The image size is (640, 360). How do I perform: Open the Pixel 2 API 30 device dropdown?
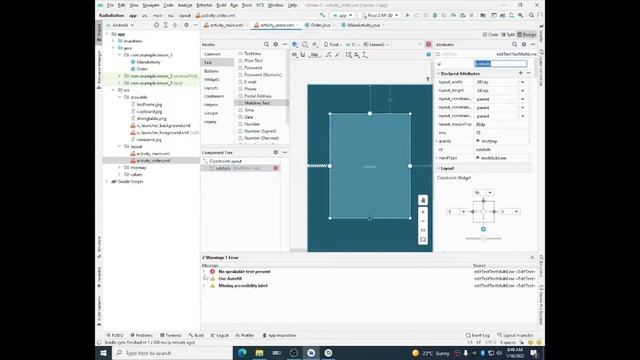click(x=380, y=15)
